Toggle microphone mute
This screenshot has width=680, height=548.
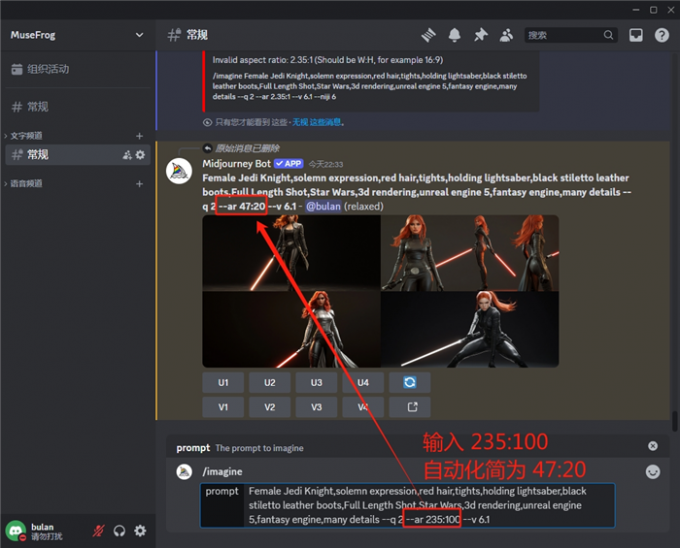click(99, 531)
